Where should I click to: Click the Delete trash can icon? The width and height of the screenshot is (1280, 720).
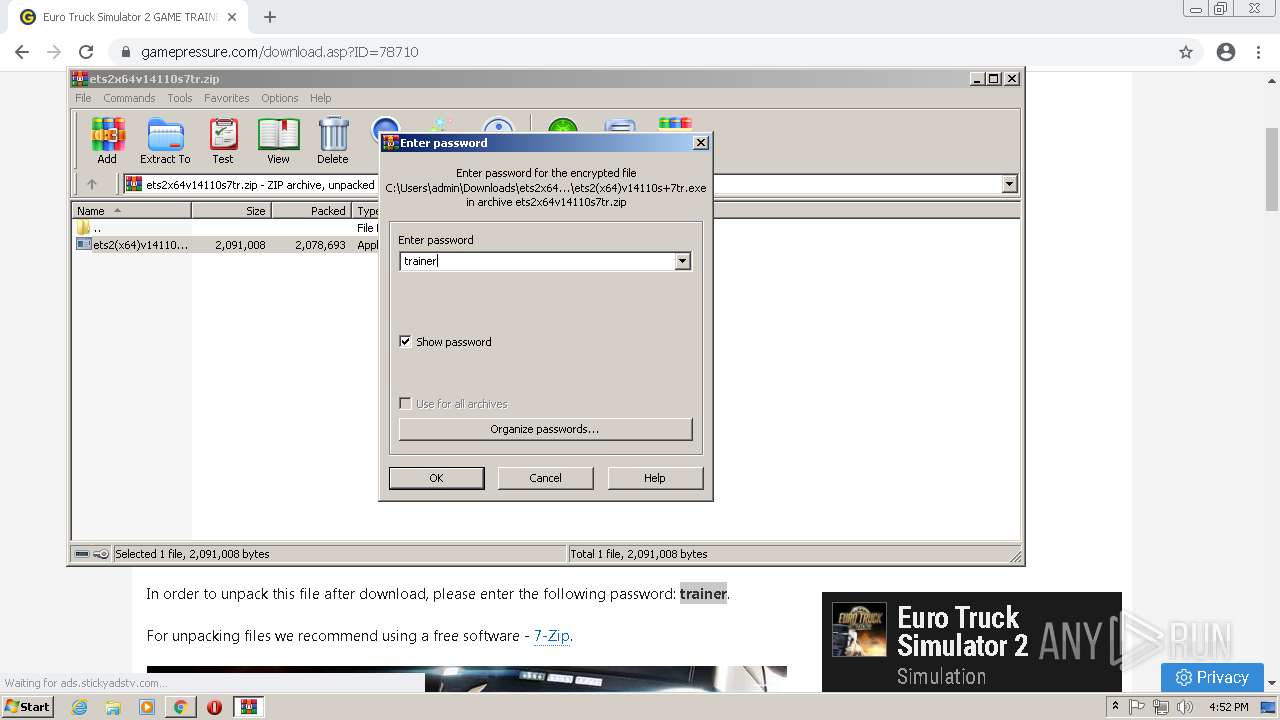point(333,140)
